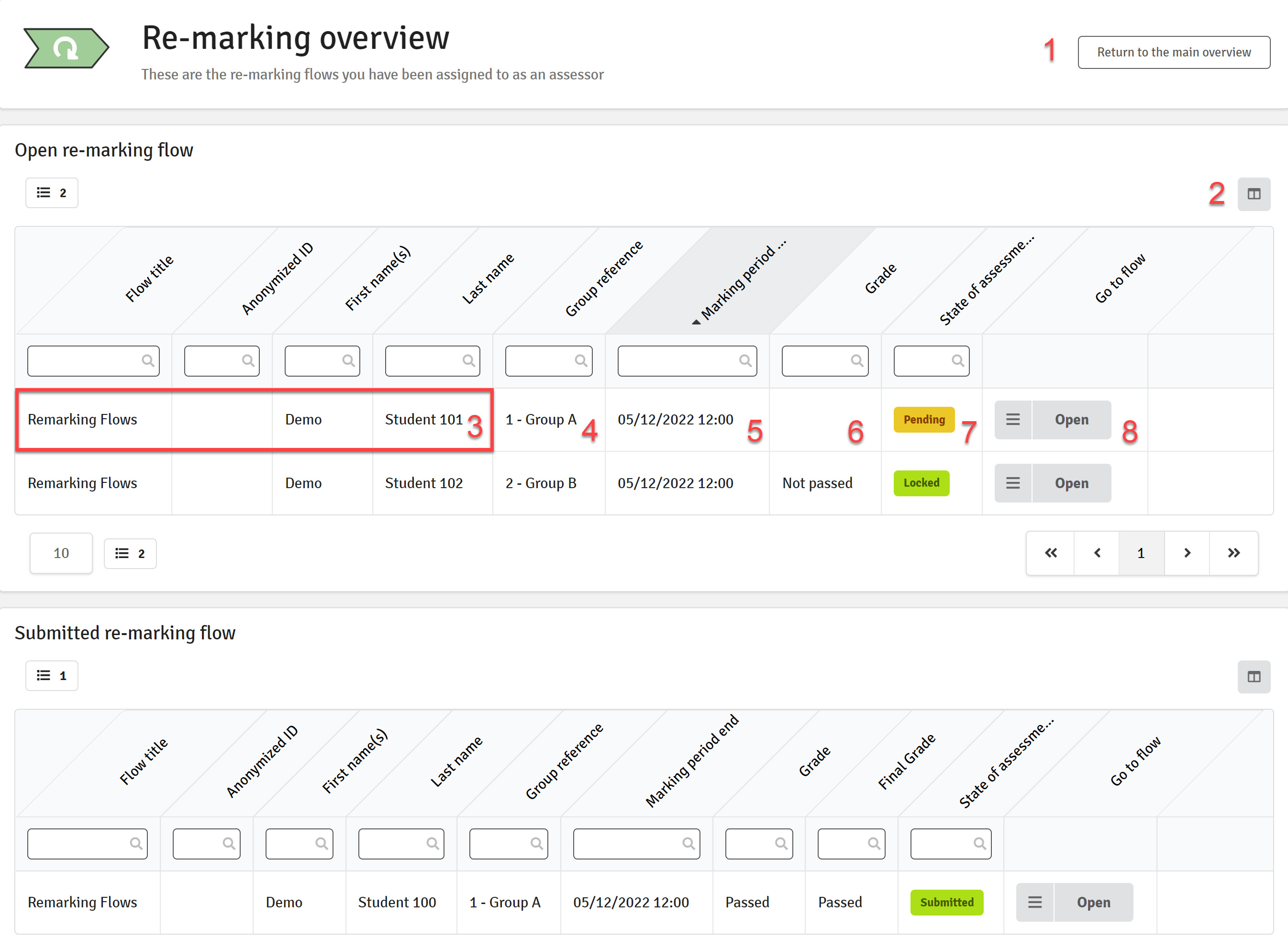The image size is (1288, 938).
Task: Sort Open table by State of assessment
Action: click(x=987, y=280)
